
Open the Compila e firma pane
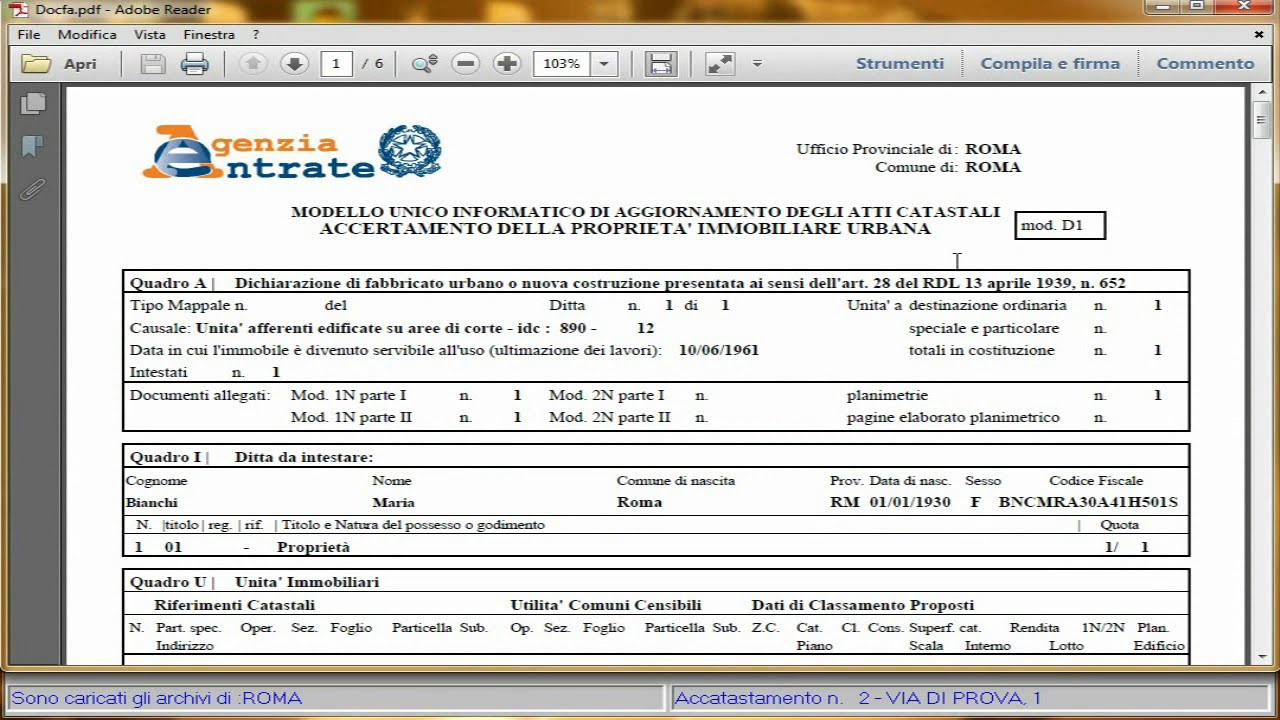pos(1050,63)
